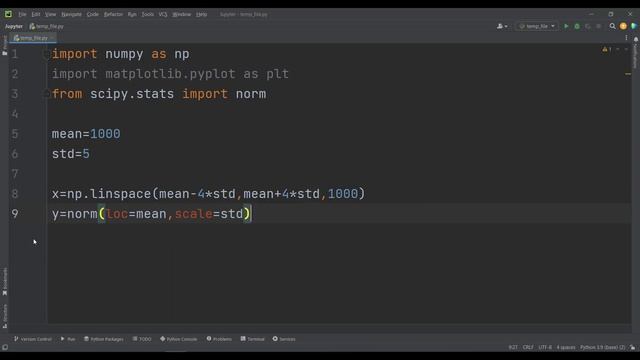Open the File menu
The image size is (640, 360).
(22, 14)
